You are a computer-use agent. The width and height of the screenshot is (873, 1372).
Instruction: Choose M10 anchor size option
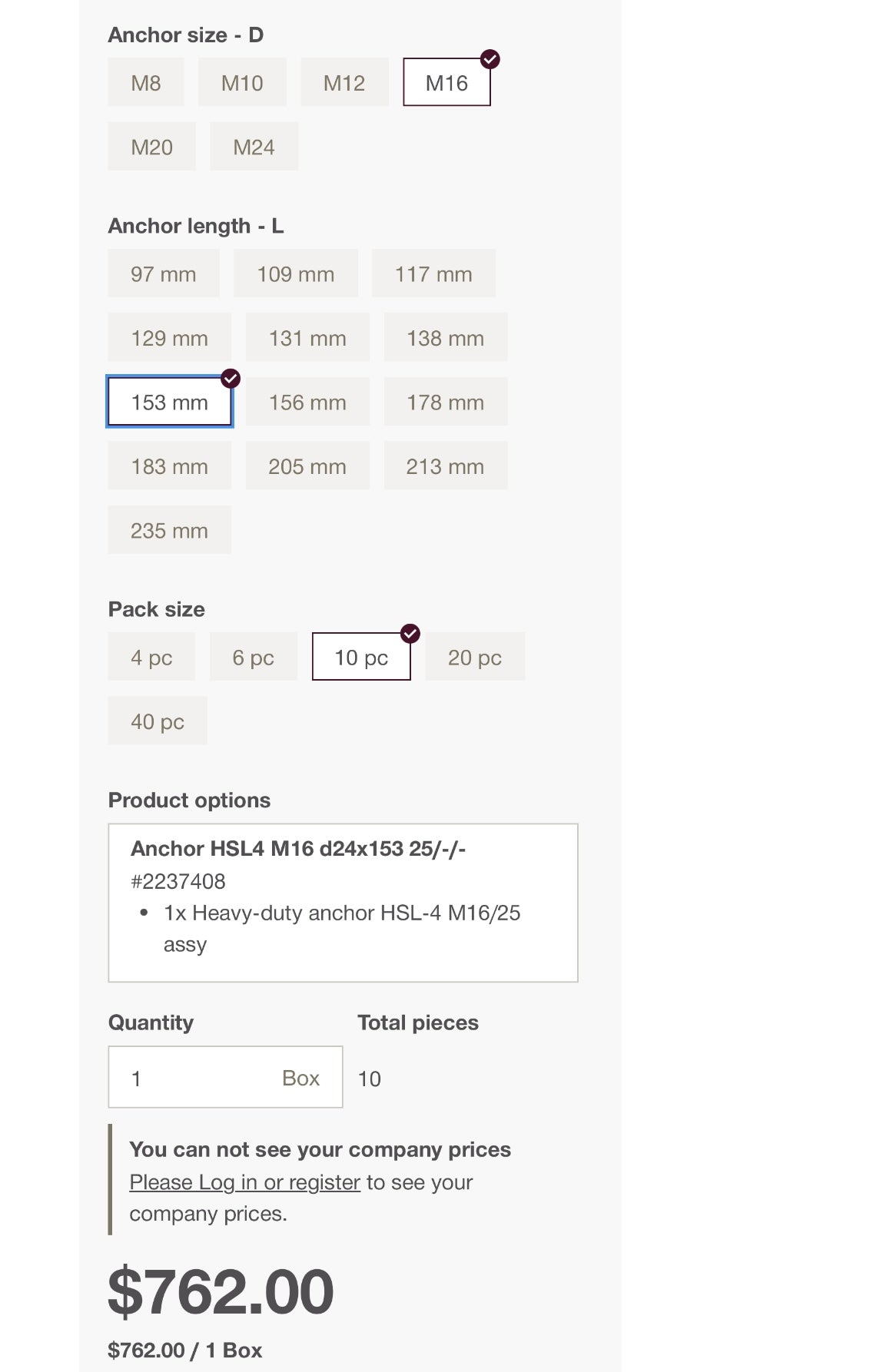(x=242, y=83)
